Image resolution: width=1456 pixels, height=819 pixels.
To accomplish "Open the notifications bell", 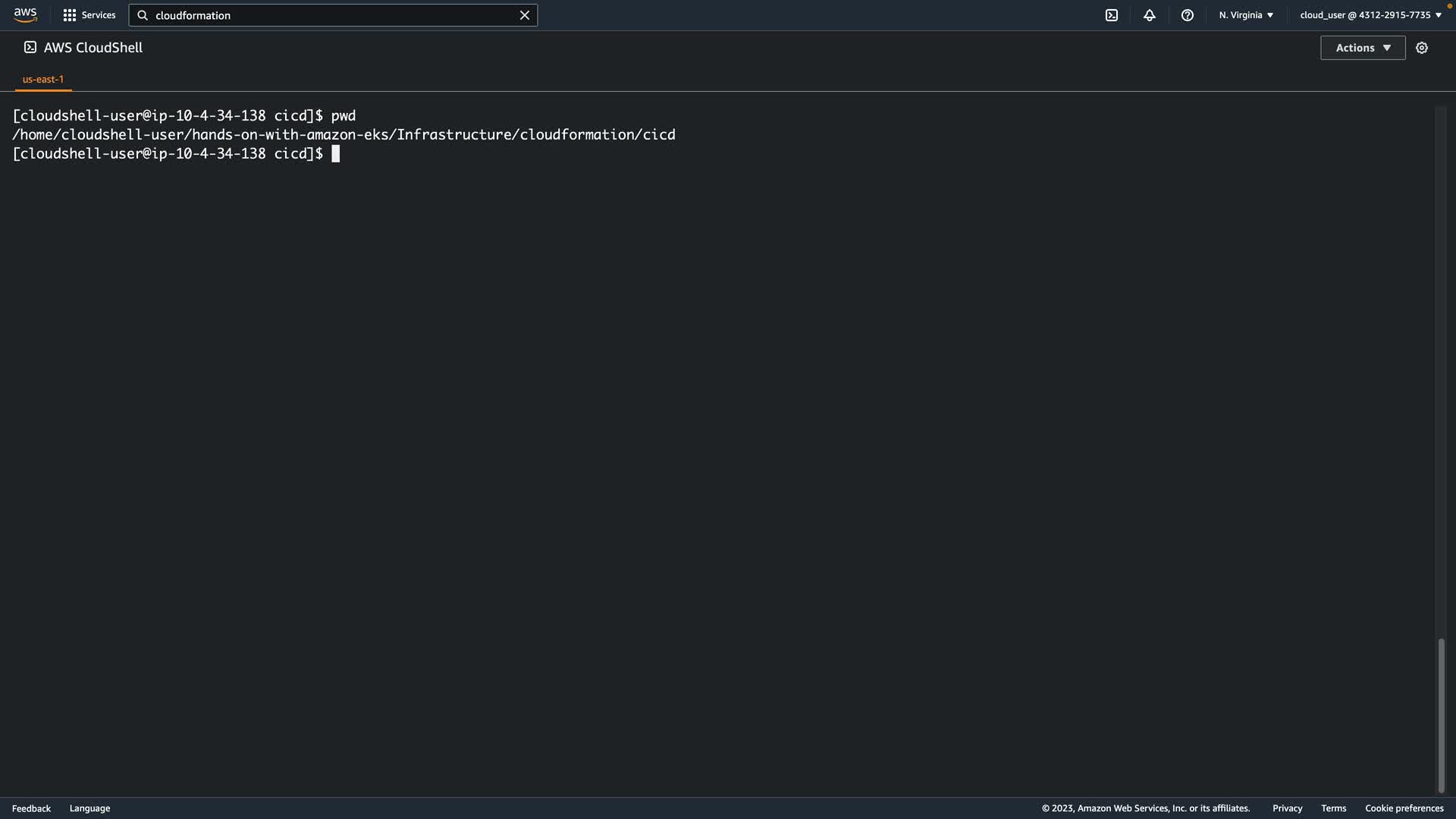I will (x=1150, y=15).
